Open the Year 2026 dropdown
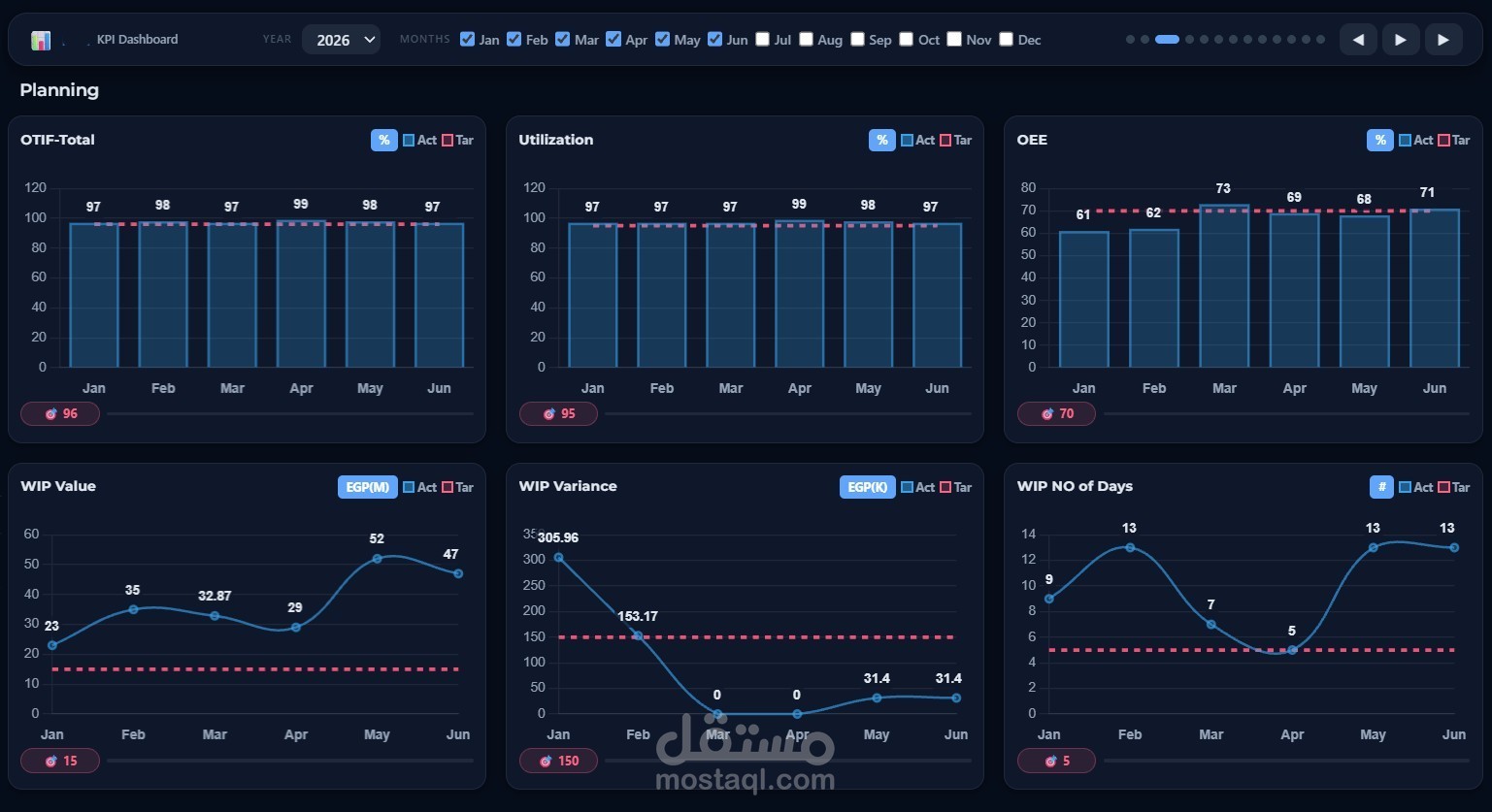The height and width of the screenshot is (812, 1492). click(x=341, y=40)
